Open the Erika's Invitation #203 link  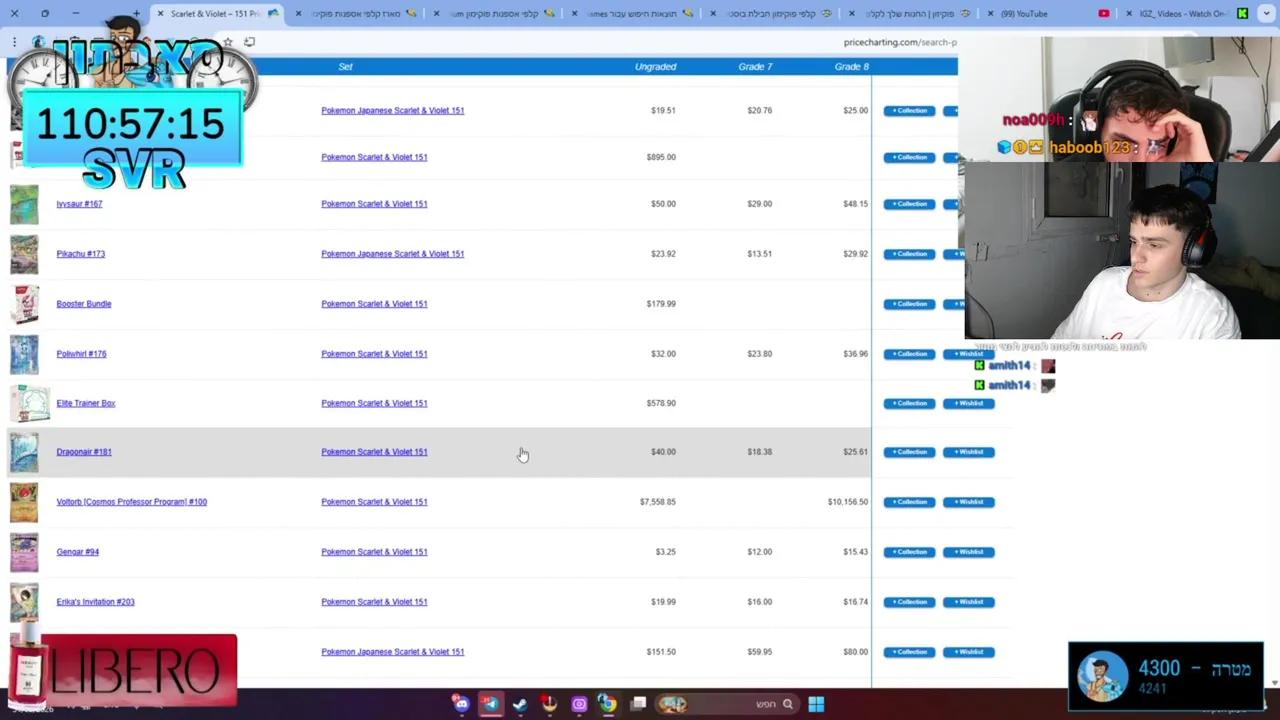tap(95, 602)
